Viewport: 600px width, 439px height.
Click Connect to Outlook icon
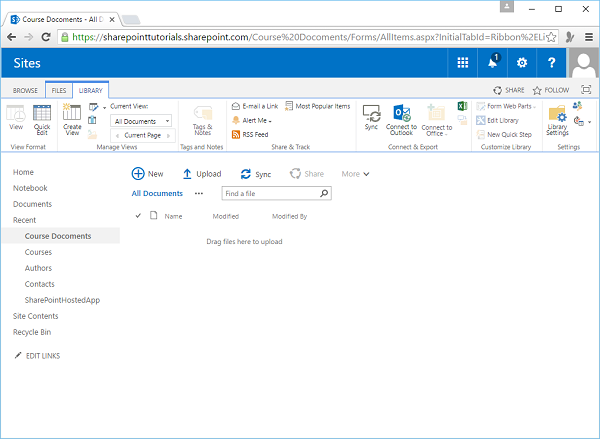click(x=401, y=114)
